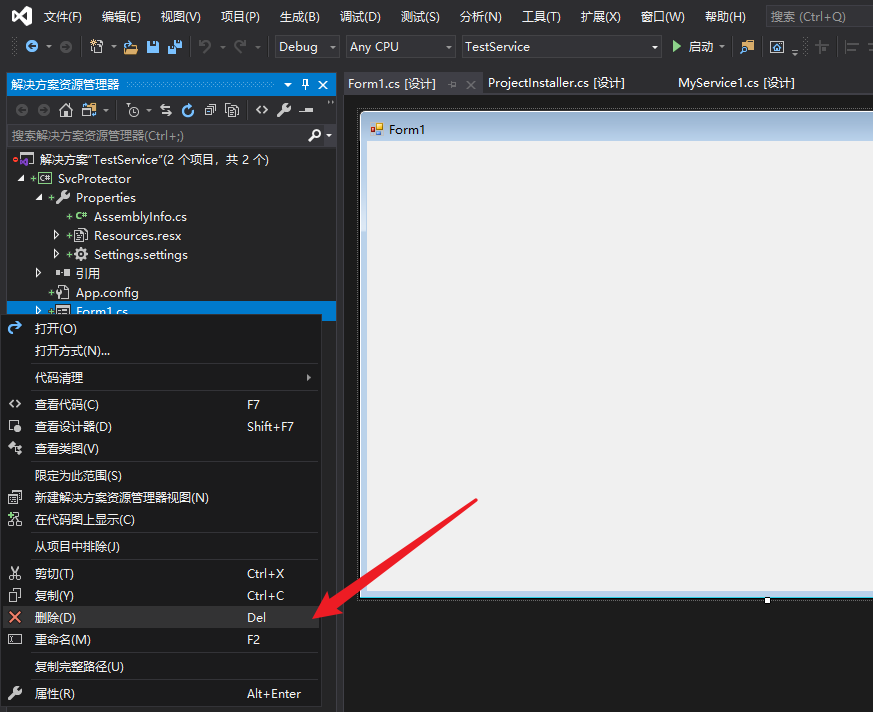Image resolution: width=873 pixels, height=712 pixels.
Task: Select App.config in the solution tree
Action: [x=106, y=293]
